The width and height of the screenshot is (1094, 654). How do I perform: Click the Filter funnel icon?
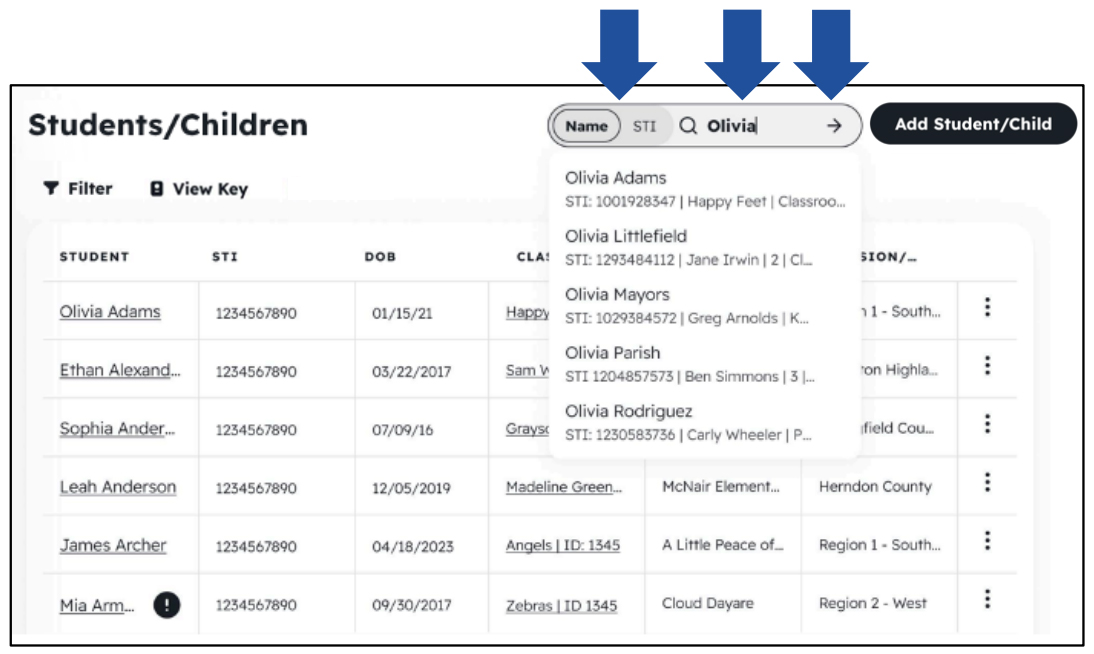click(51, 188)
